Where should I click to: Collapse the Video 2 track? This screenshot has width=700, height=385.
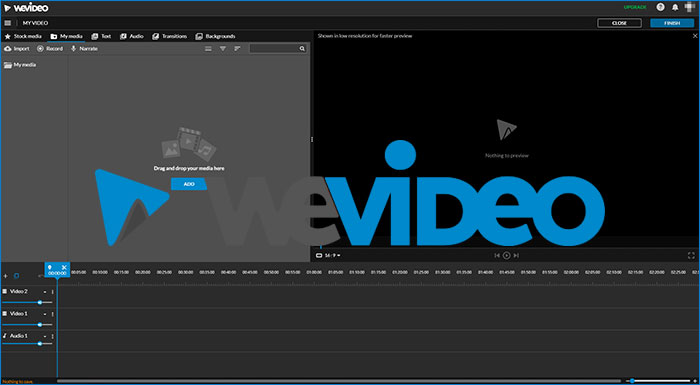pyautogui.click(x=45, y=292)
